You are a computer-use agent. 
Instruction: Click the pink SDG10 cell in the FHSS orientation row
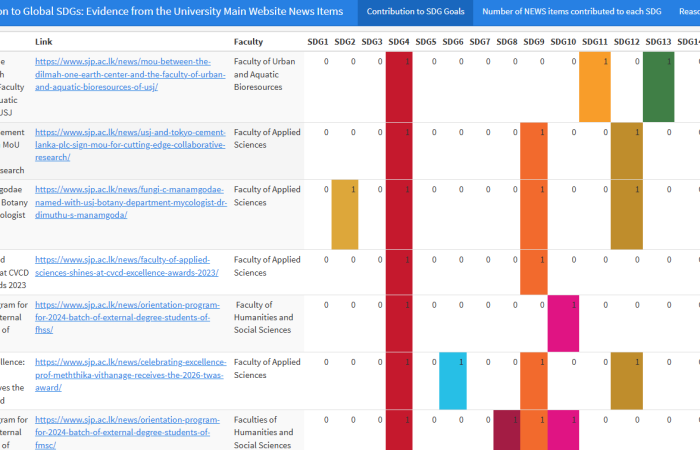click(562, 323)
